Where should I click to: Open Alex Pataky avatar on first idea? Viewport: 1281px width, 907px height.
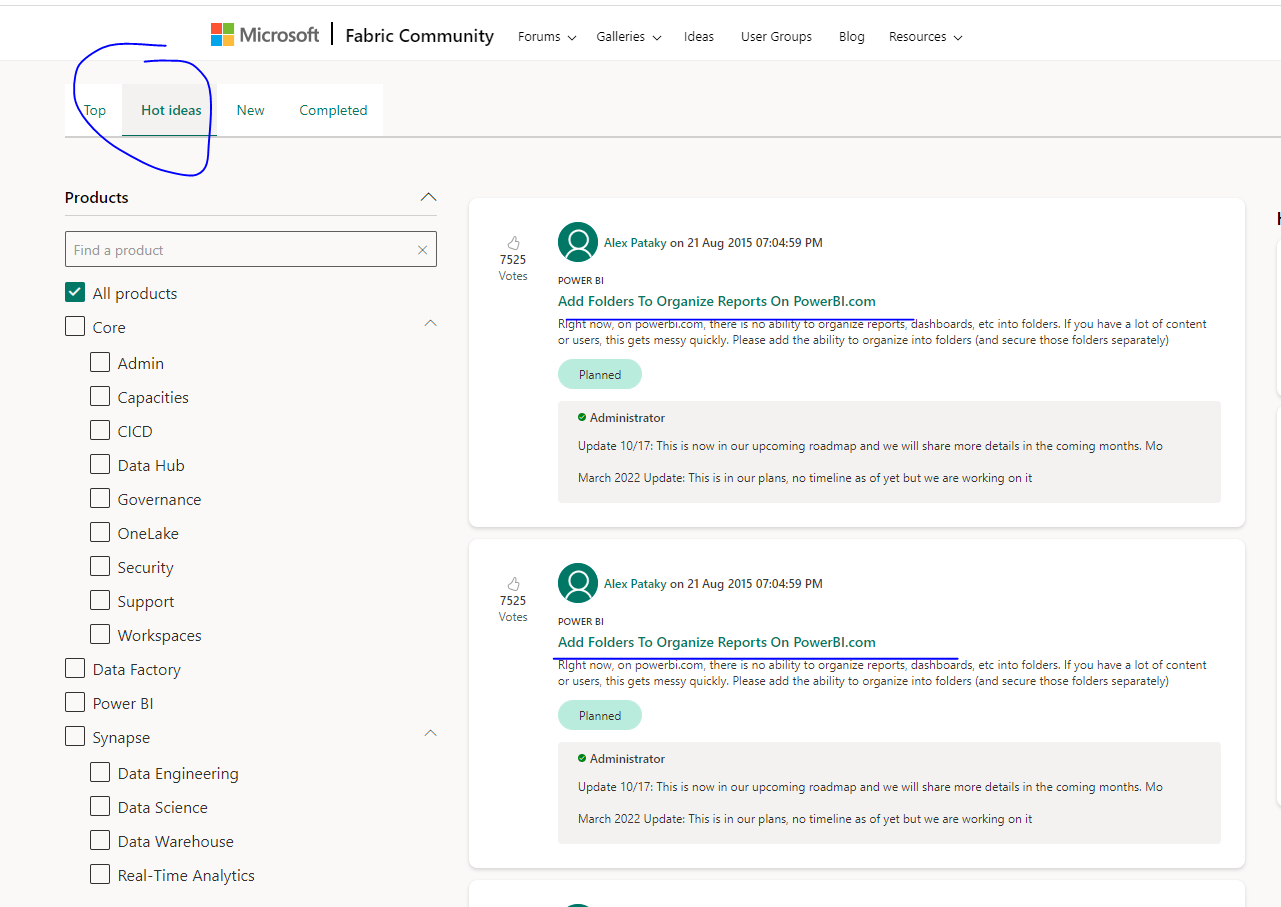(578, 242)
